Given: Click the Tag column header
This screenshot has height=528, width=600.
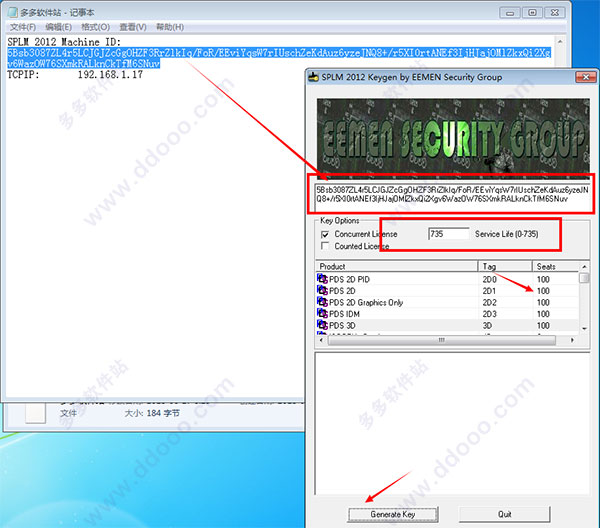Looking at the screenshot, I should point(505,266).
